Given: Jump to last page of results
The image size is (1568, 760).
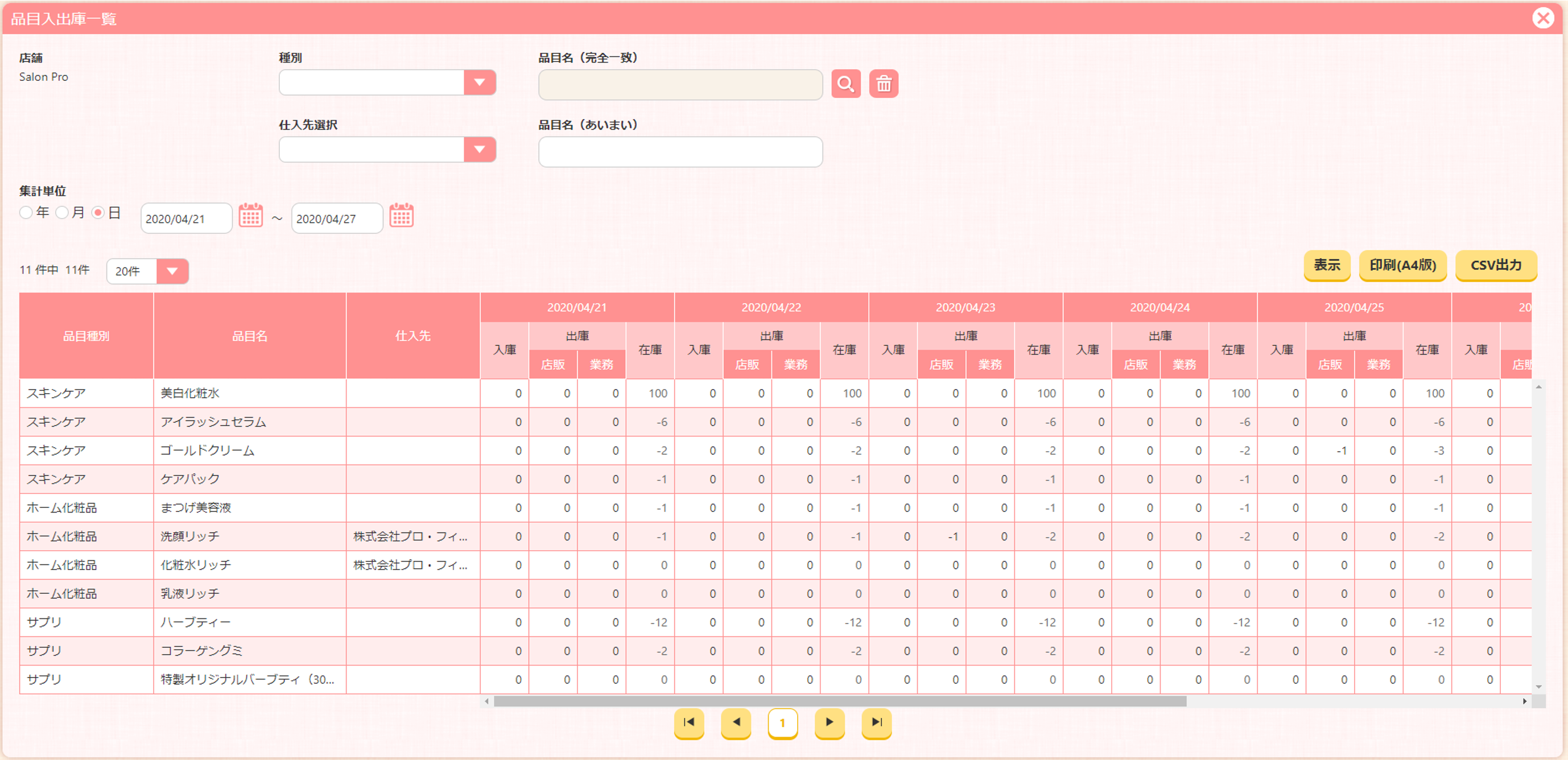Looking at the screenshot, I should [x=877, y=723].
